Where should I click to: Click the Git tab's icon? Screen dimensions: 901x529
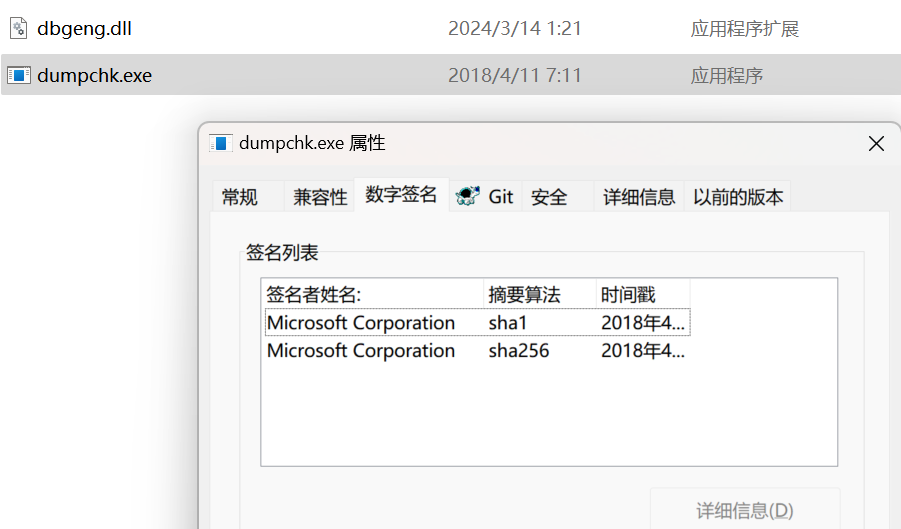(x=467, y=196)
